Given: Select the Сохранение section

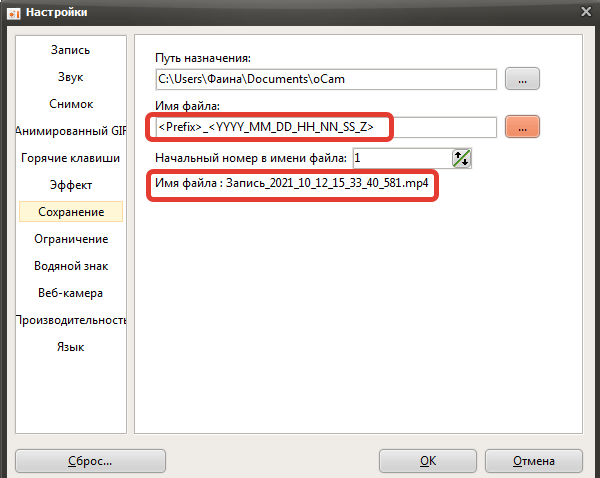Looking at the screenshot, I should pyautogui.click(x=71, y=212).
